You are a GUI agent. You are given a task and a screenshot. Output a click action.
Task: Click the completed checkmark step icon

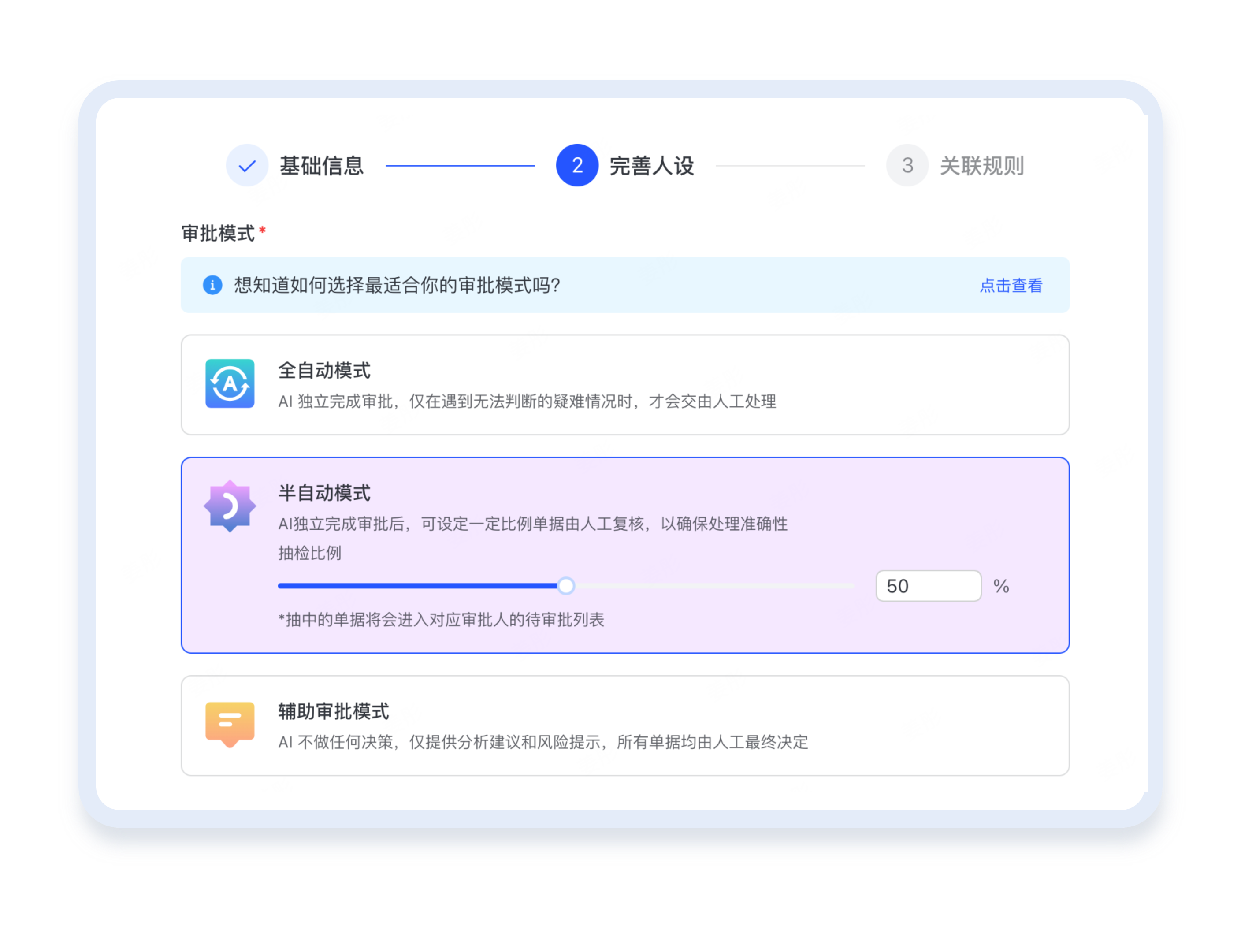pyautogui.click(x=247, y=165)
